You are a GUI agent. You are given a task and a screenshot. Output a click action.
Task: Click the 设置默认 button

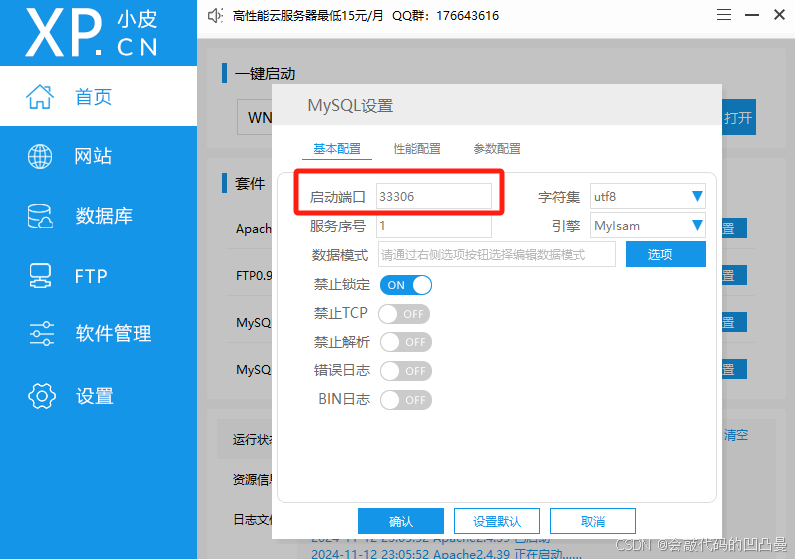pos(497,521)
